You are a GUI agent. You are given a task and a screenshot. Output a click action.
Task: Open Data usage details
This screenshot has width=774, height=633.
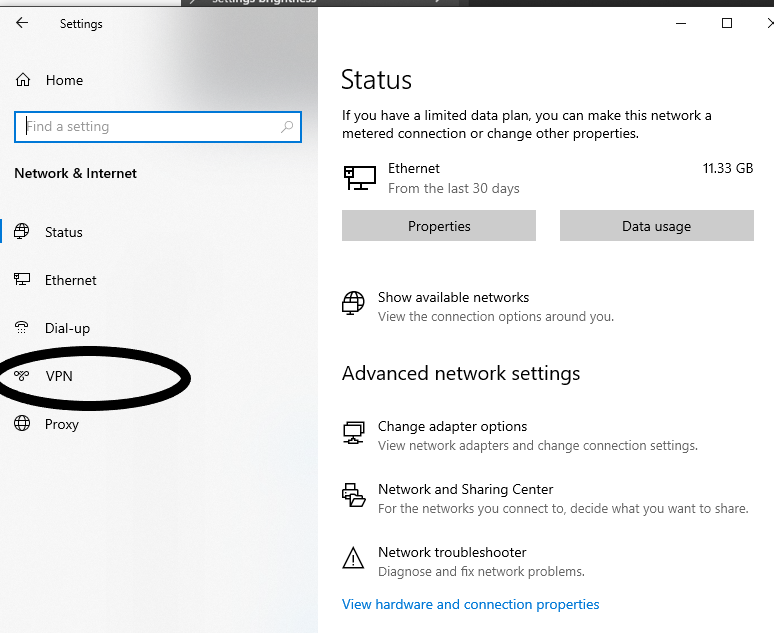[x=656, y=226]
